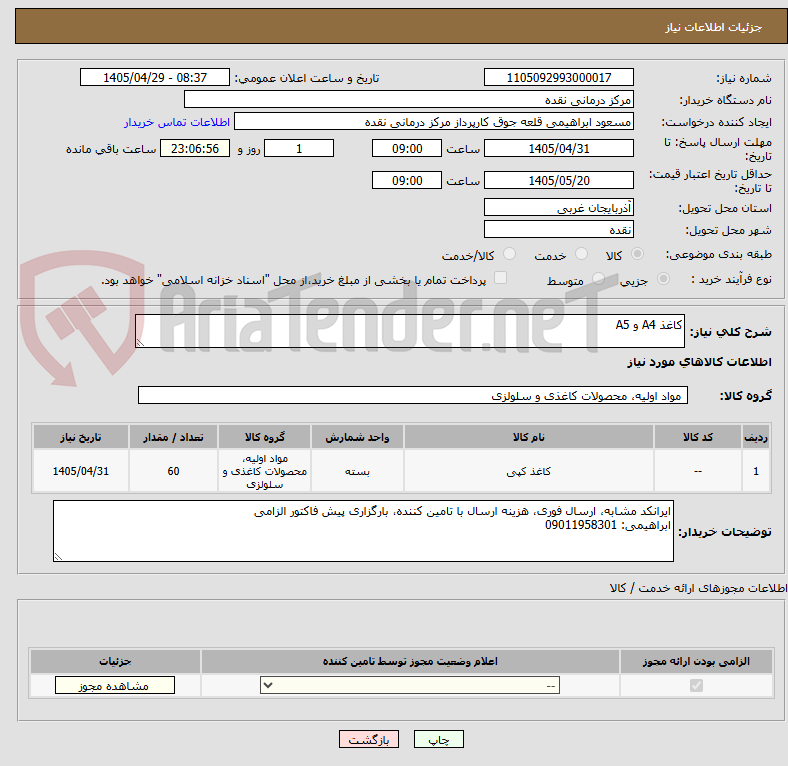Click the province field آذربایجان غربی
Screen dimensions: 788x766
click(558, 207)
